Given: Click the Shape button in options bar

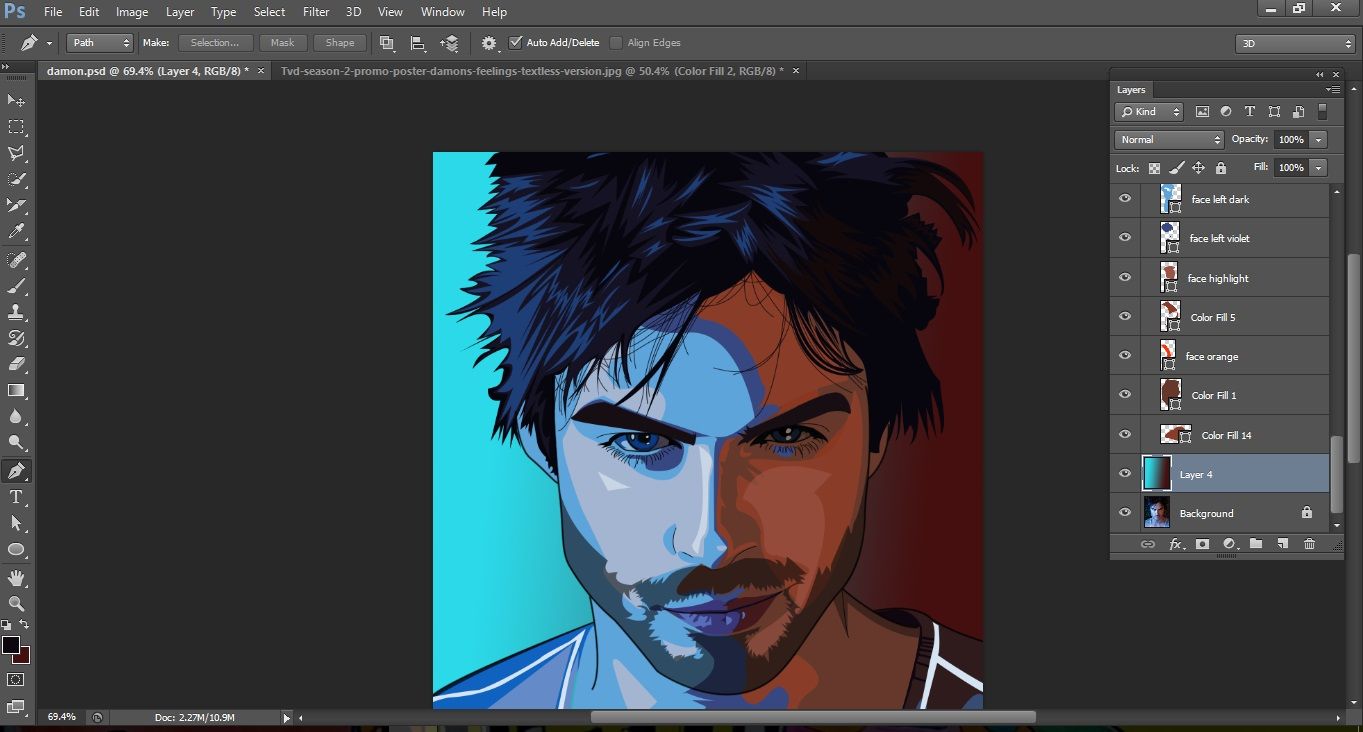Looking at the screenshot, I should [340, 43].
